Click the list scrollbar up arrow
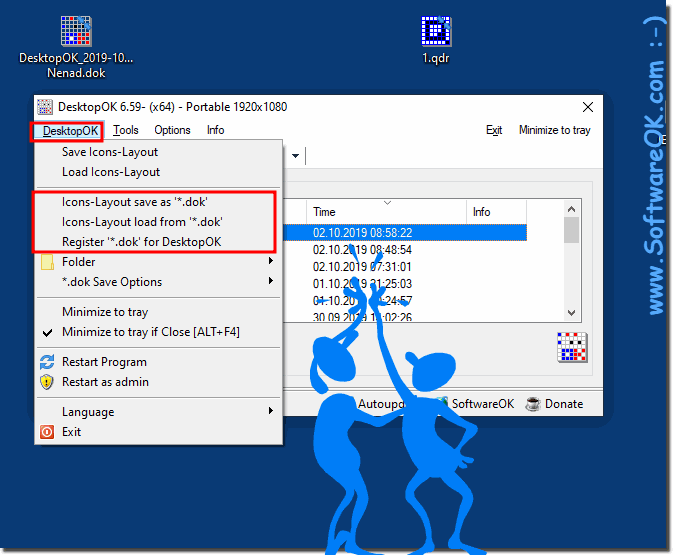Screen dimensions: 673x555 [x=571, y=209]
